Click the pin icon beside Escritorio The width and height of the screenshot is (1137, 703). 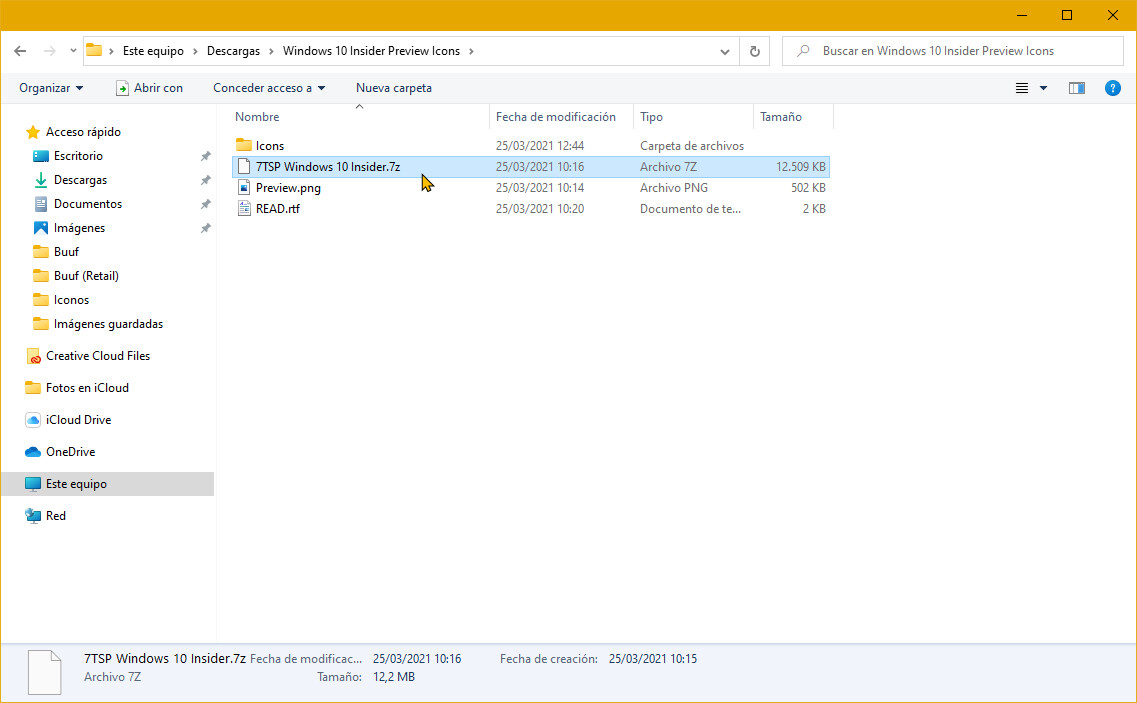pyautogui.click(x=206, y=156)
